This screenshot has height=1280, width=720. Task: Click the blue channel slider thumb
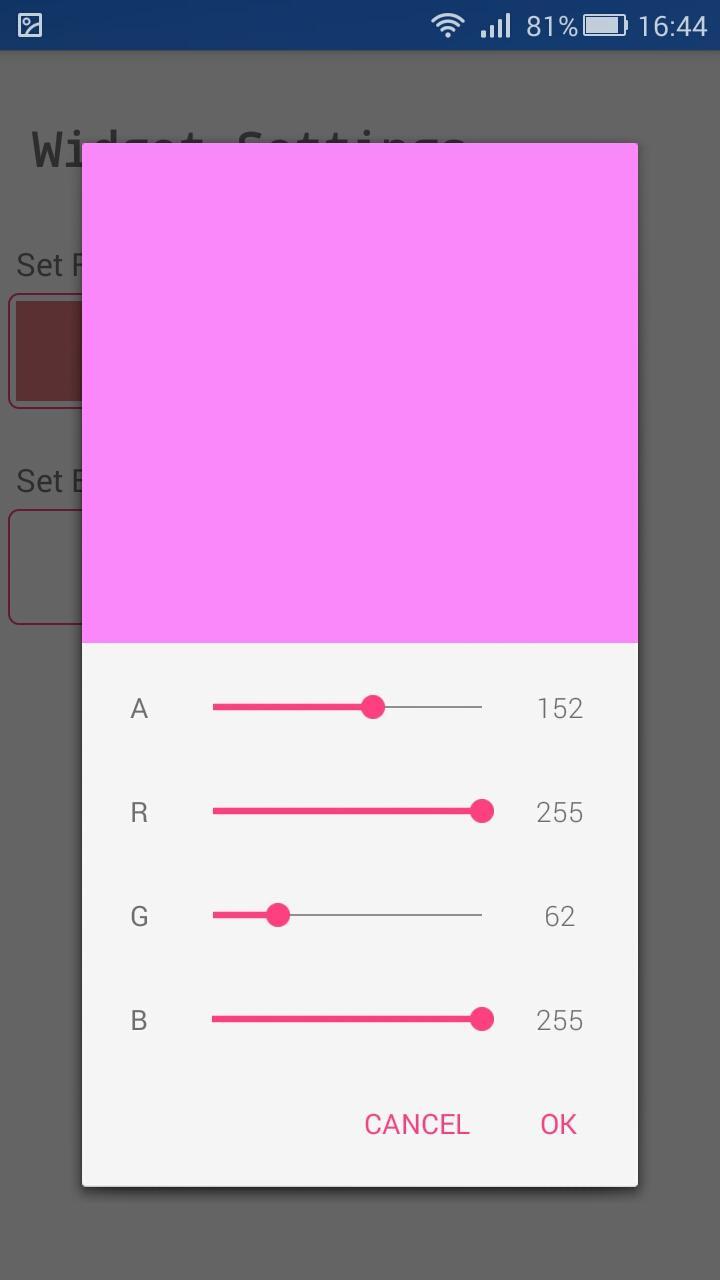(x=482, y=1019)
